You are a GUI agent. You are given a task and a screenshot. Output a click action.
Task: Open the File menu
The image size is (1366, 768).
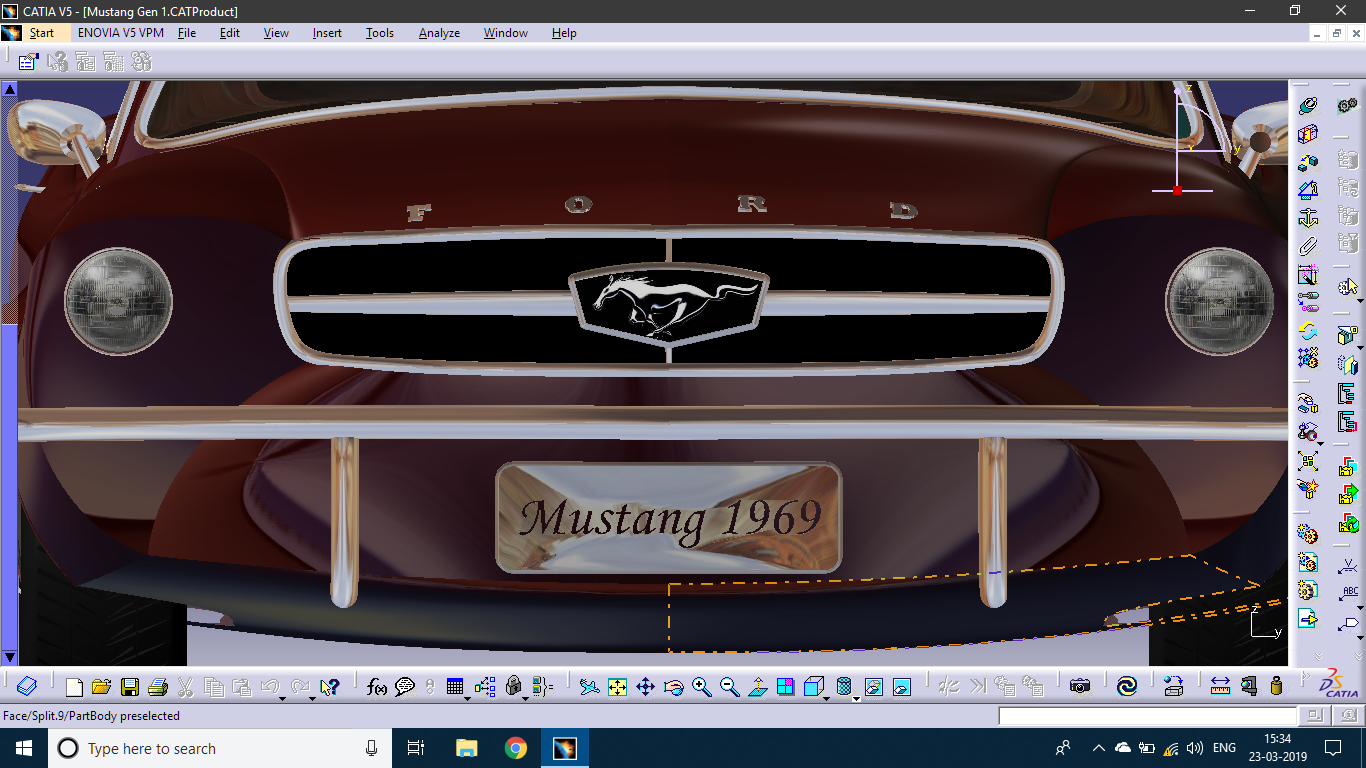(187, 33)
